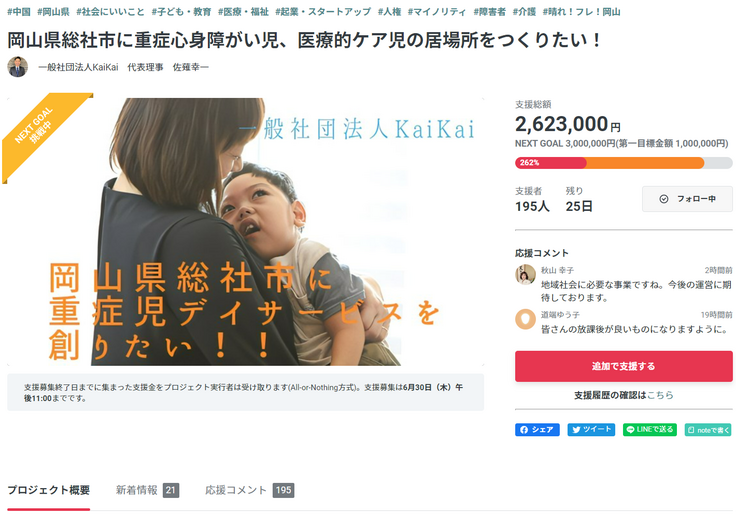Click the #岡山県 hashtag
The width and height of the screenshot is (736, 514).
click(x=53, y=12)
